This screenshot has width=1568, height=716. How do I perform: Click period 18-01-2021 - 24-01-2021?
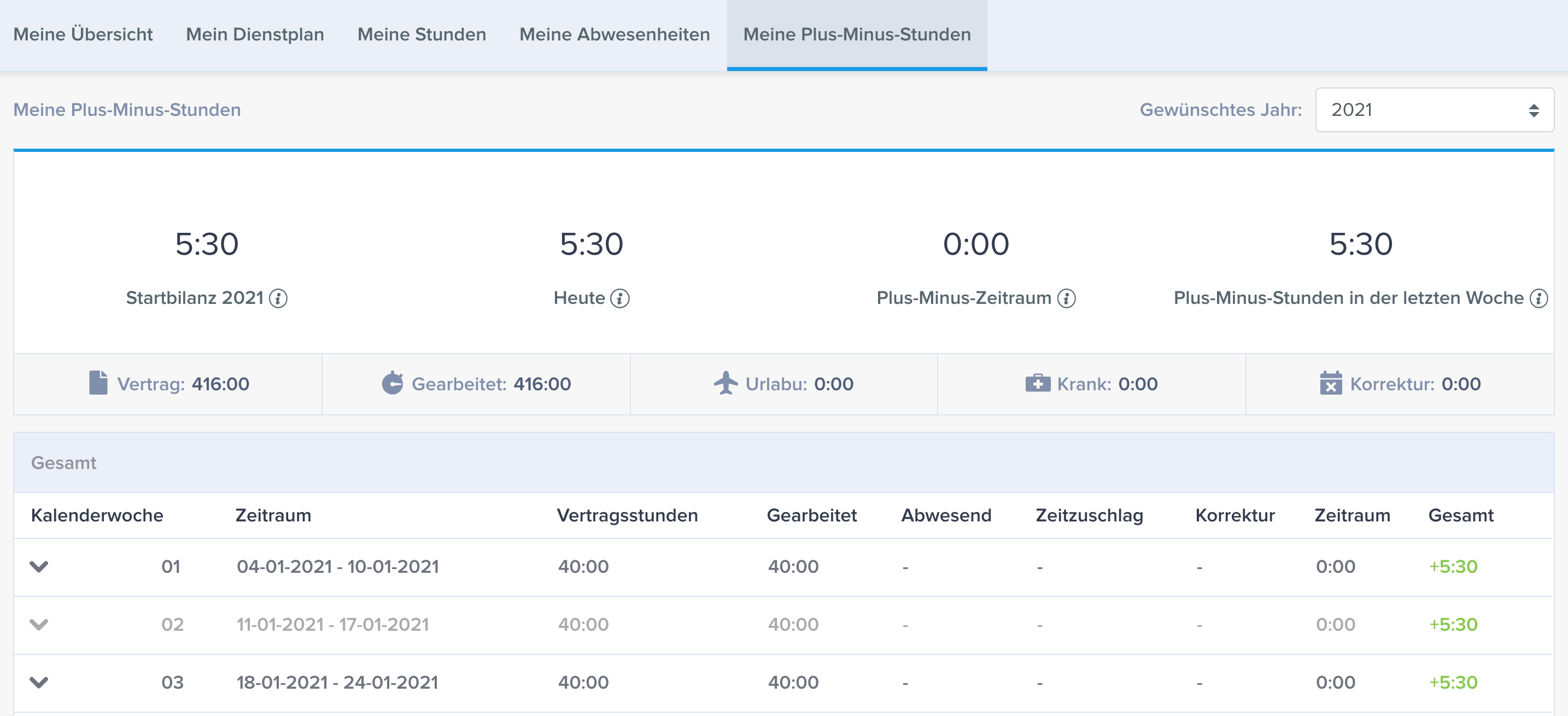[337, 683]
